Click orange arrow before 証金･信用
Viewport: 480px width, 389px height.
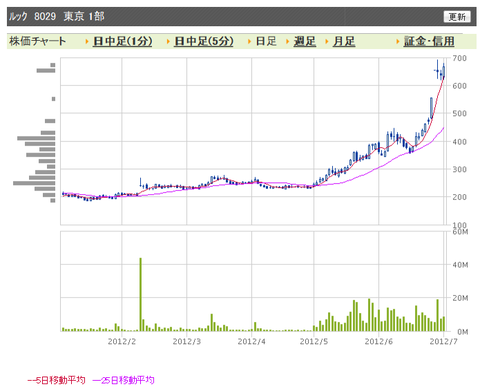coord(398,42)
